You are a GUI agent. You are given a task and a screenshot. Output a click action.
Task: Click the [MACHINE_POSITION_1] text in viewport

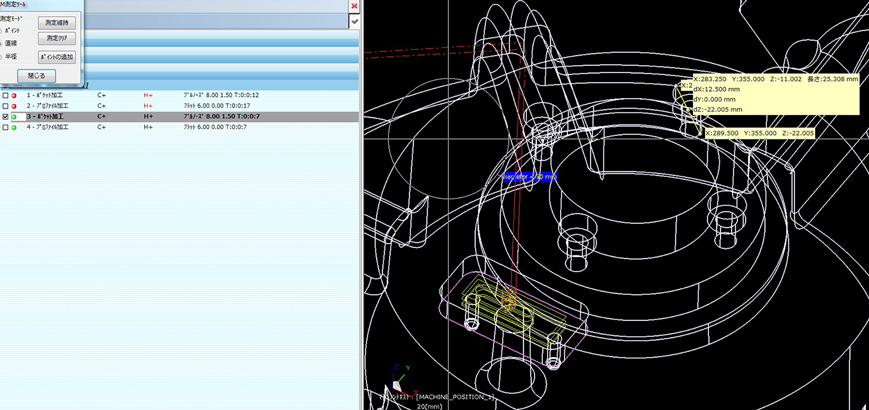click(x=454, y=398)
